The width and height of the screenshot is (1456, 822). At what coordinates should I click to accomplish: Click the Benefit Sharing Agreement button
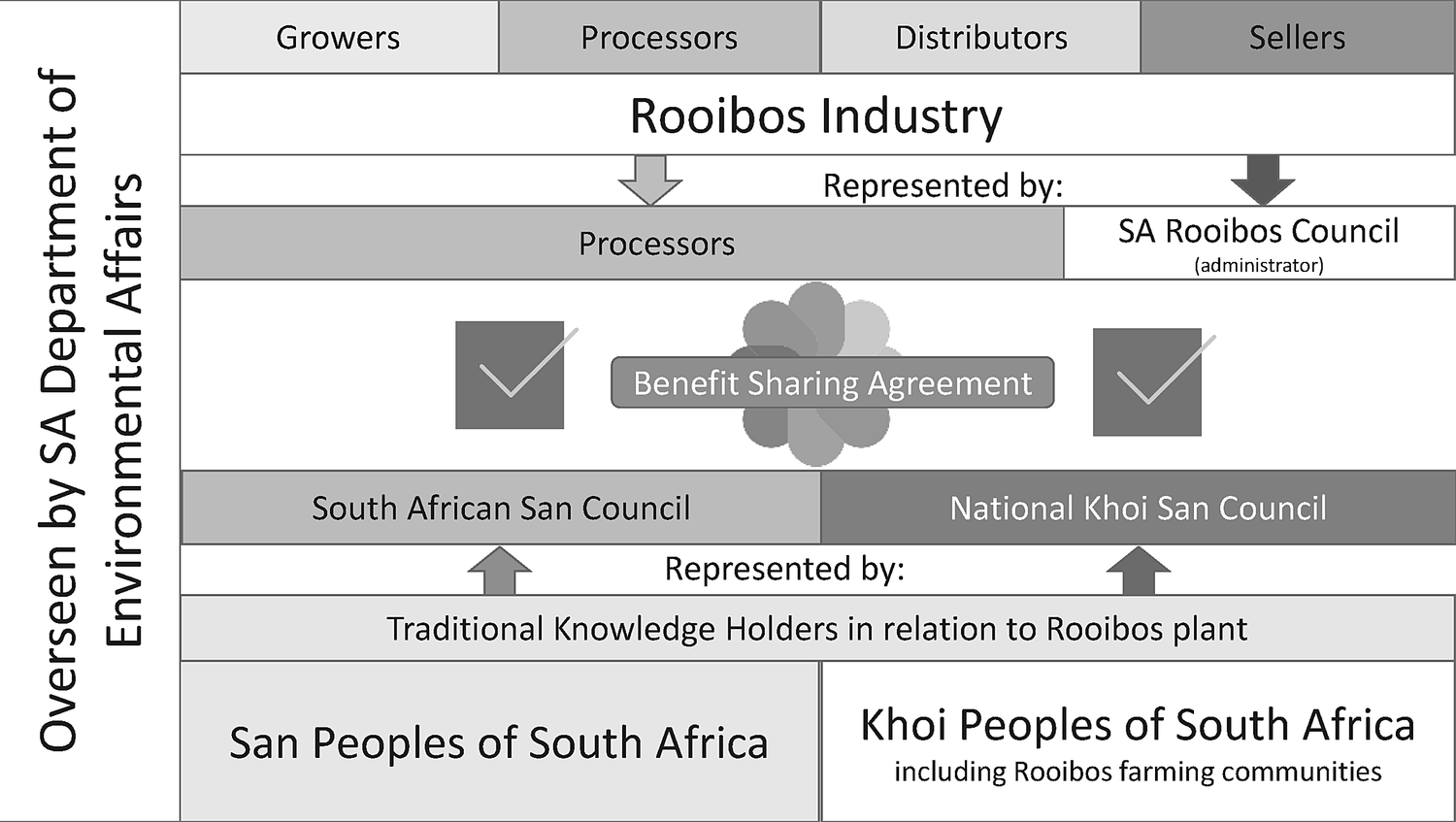pos(832,383)
